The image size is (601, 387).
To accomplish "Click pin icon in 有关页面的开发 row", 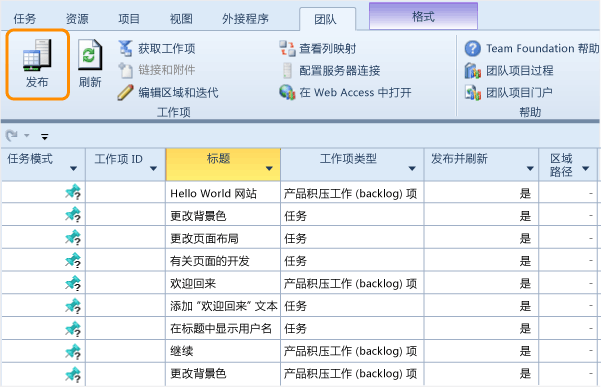I will click(73, 260).
